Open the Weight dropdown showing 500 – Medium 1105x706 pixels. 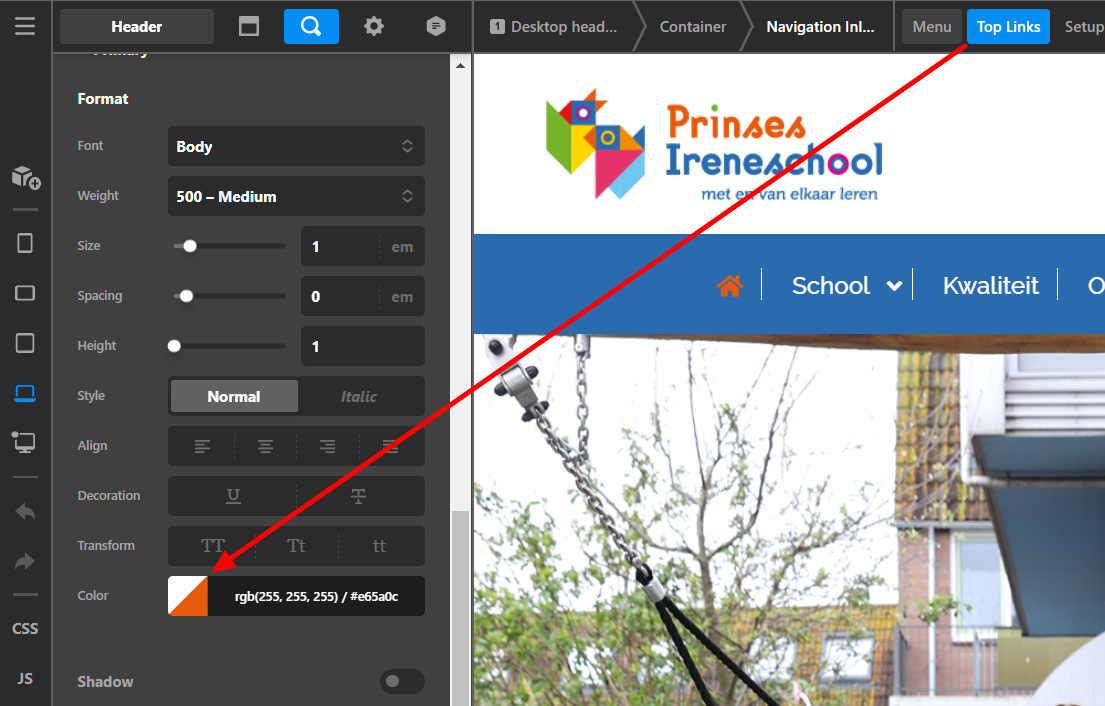[x=296, y=196]
